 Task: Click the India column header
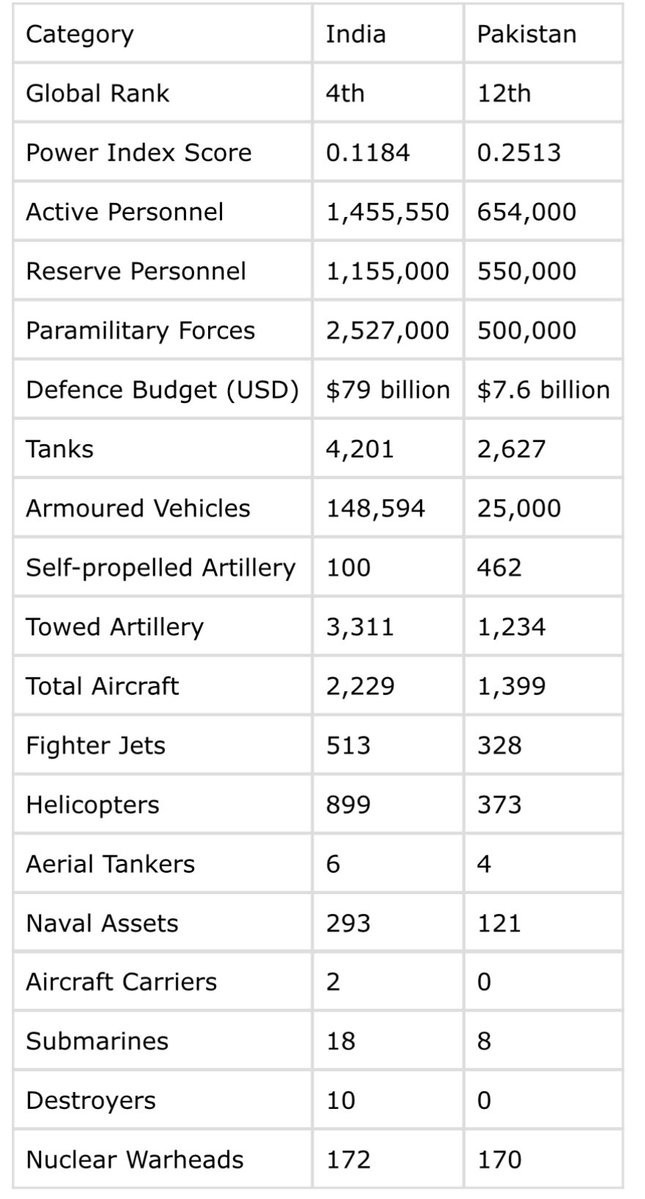355,34
